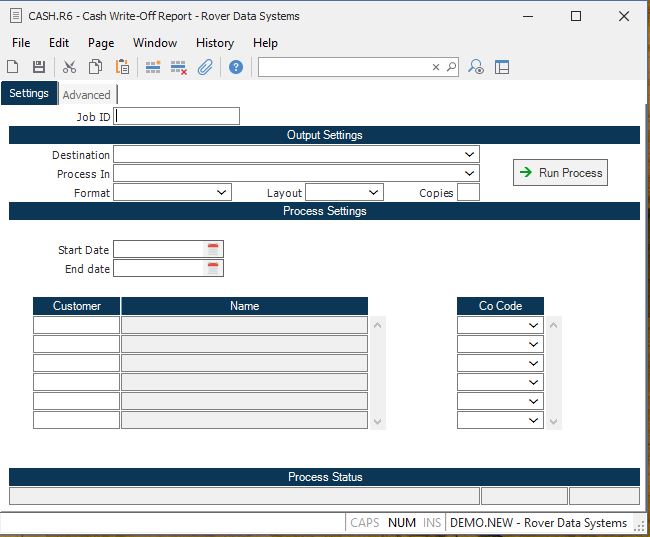This screenshot has height=537, width=650.
Task: Click into the Job ID field
Action: pos(177,116)
